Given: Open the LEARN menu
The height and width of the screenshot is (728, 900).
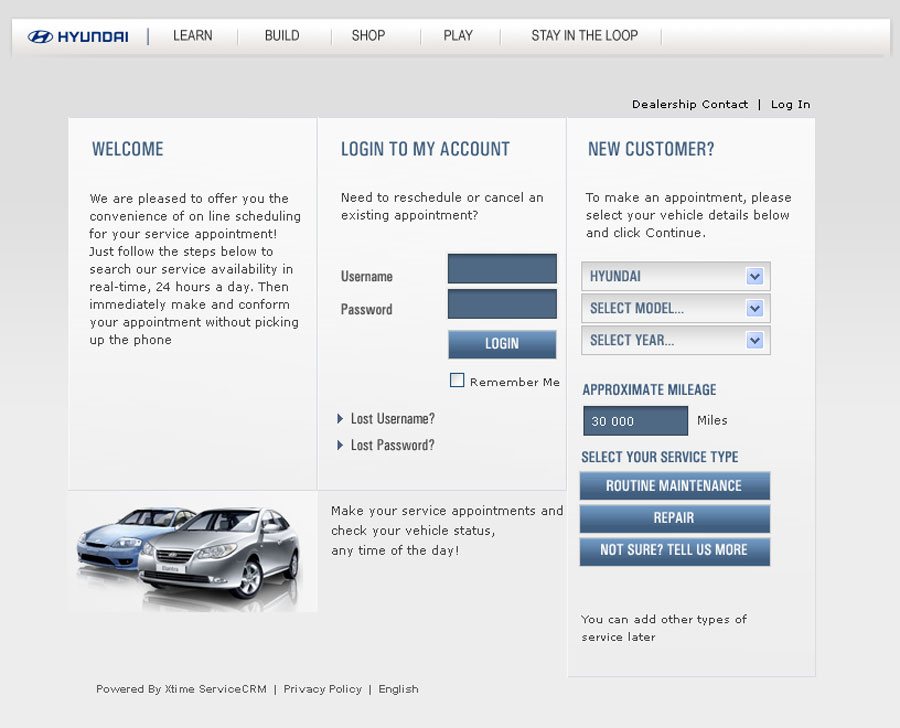Looking at the screenshot, I should (x=192, y=36).
